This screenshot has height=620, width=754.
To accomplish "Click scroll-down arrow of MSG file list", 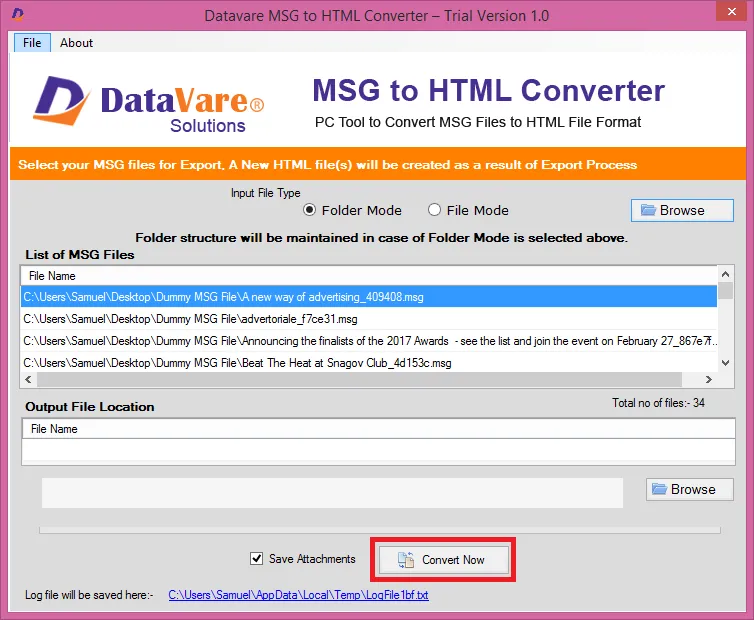I will (x=726, y=363).
